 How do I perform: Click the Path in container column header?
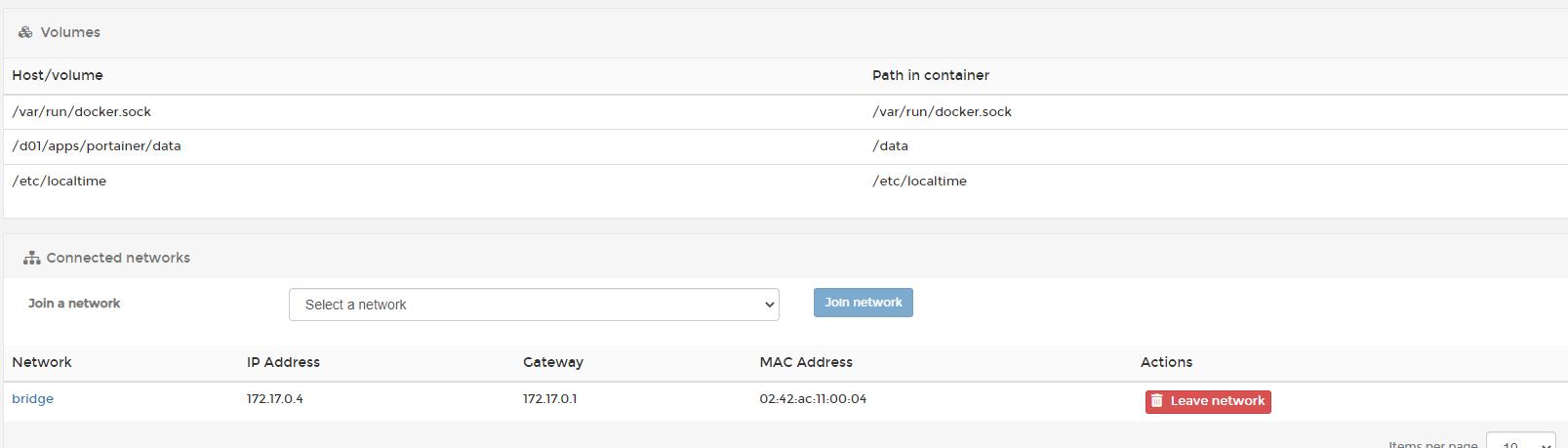(931, 75)
